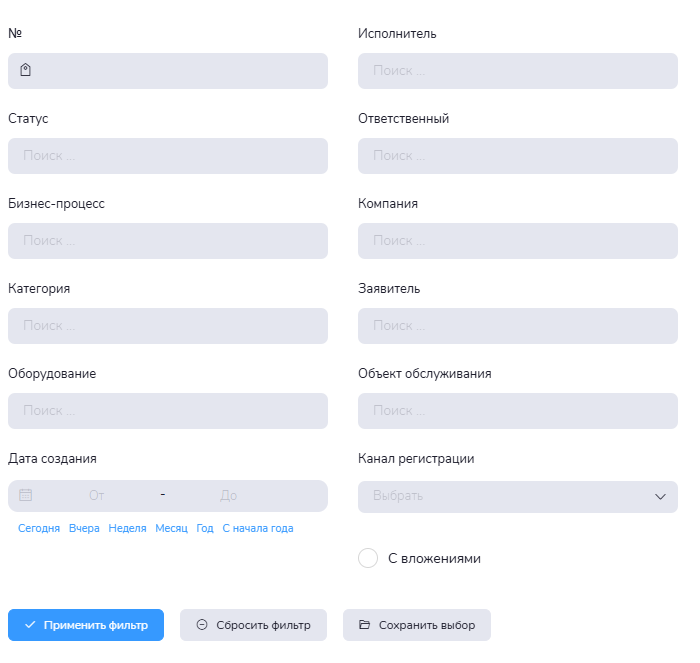Open the Выбрать select box
This screenshot has width=700, height=663.
coord(500,496)
